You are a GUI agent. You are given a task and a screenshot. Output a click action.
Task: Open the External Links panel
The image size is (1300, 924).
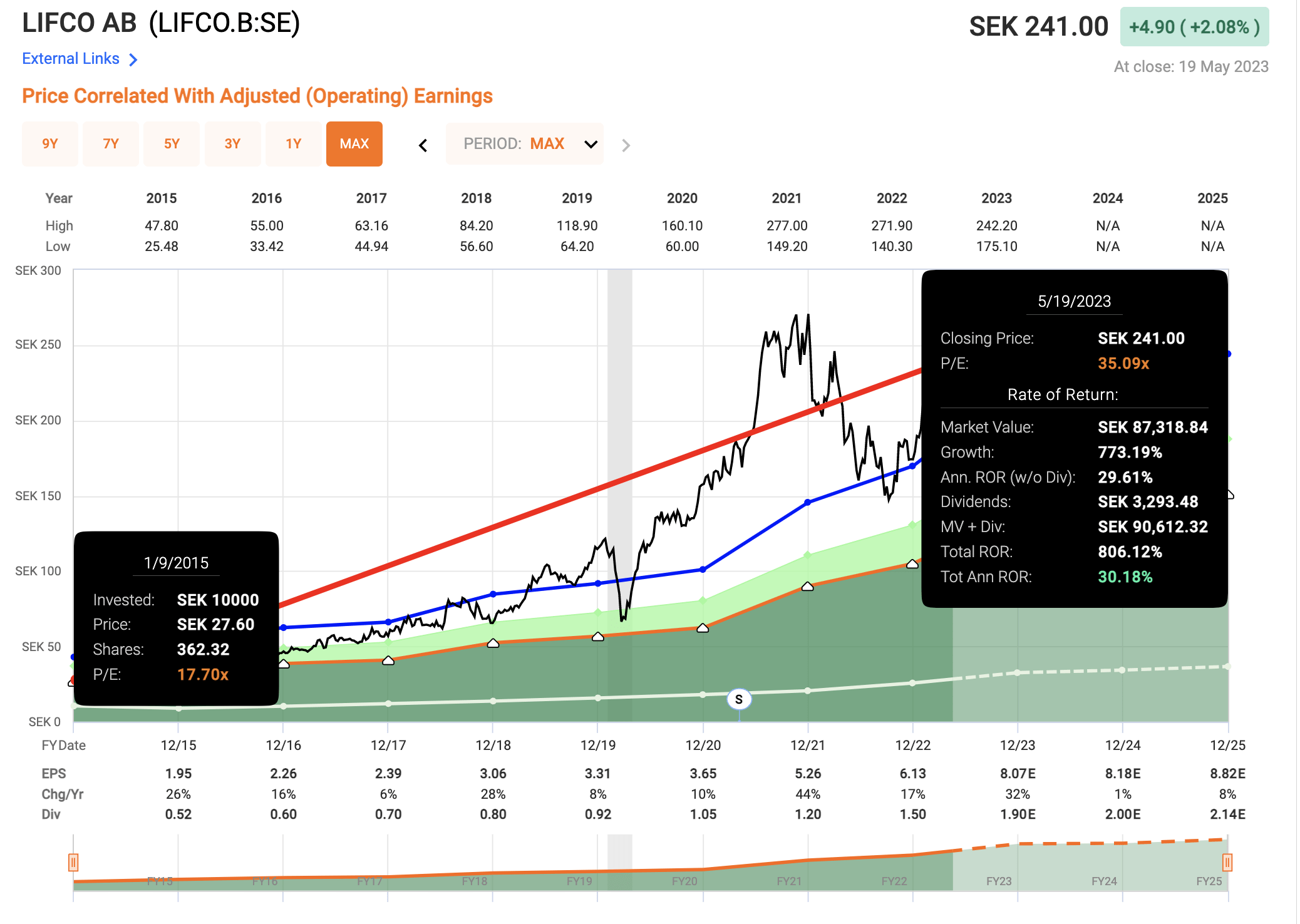click(x=71, y=58)
